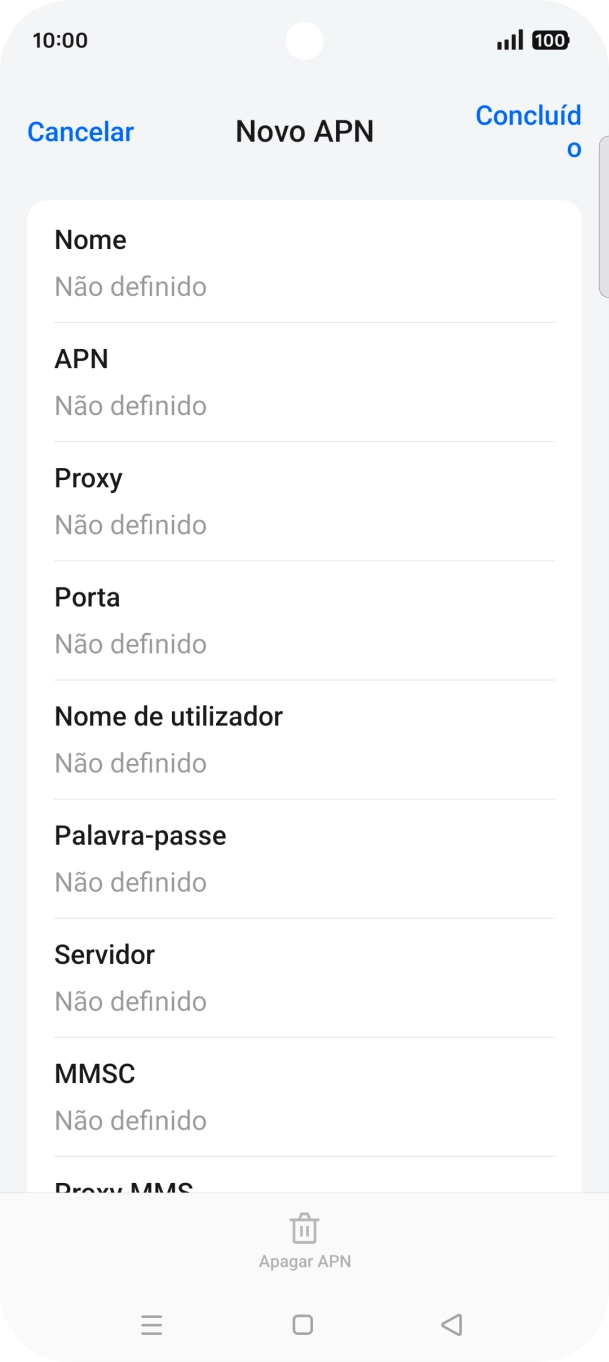Tap the Novo APN page title
Image resolution: width=609 pixels, height=1362 pixels.
coord(304,132)
